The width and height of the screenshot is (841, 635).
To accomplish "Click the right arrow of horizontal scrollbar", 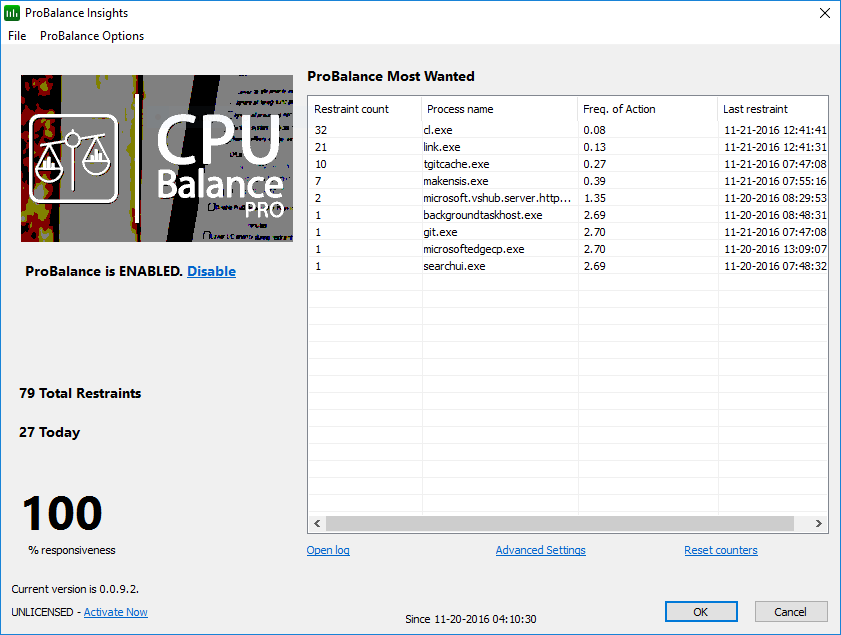I will click(818, 523).
